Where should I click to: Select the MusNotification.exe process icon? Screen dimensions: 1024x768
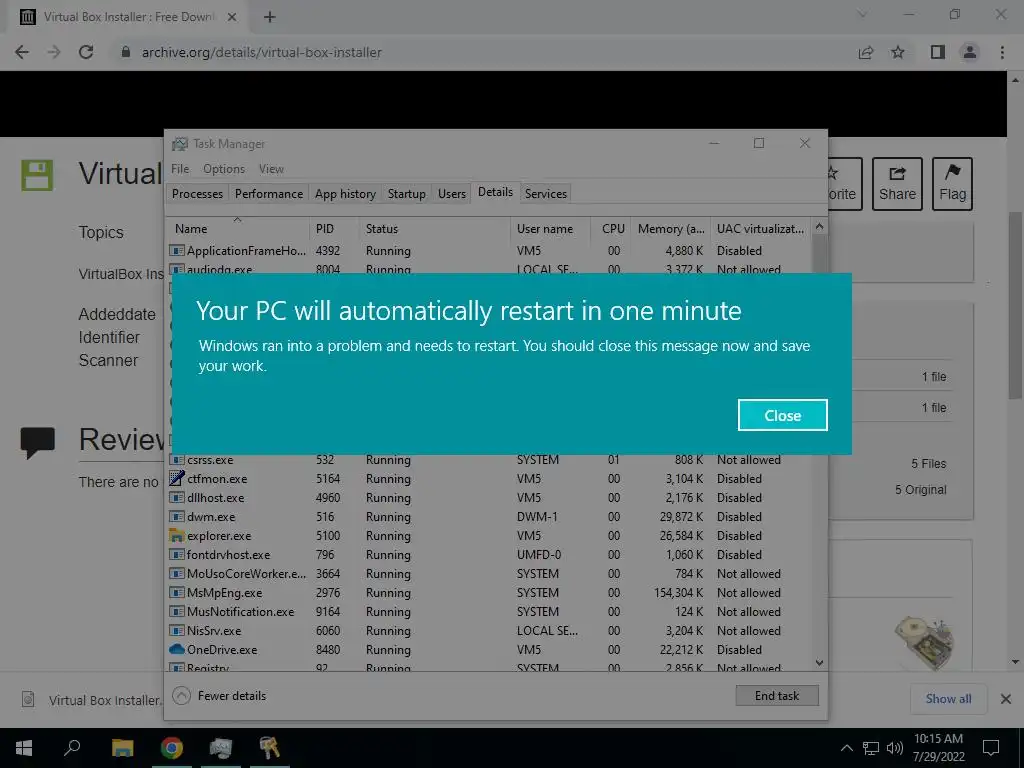[x=176, y=611]
